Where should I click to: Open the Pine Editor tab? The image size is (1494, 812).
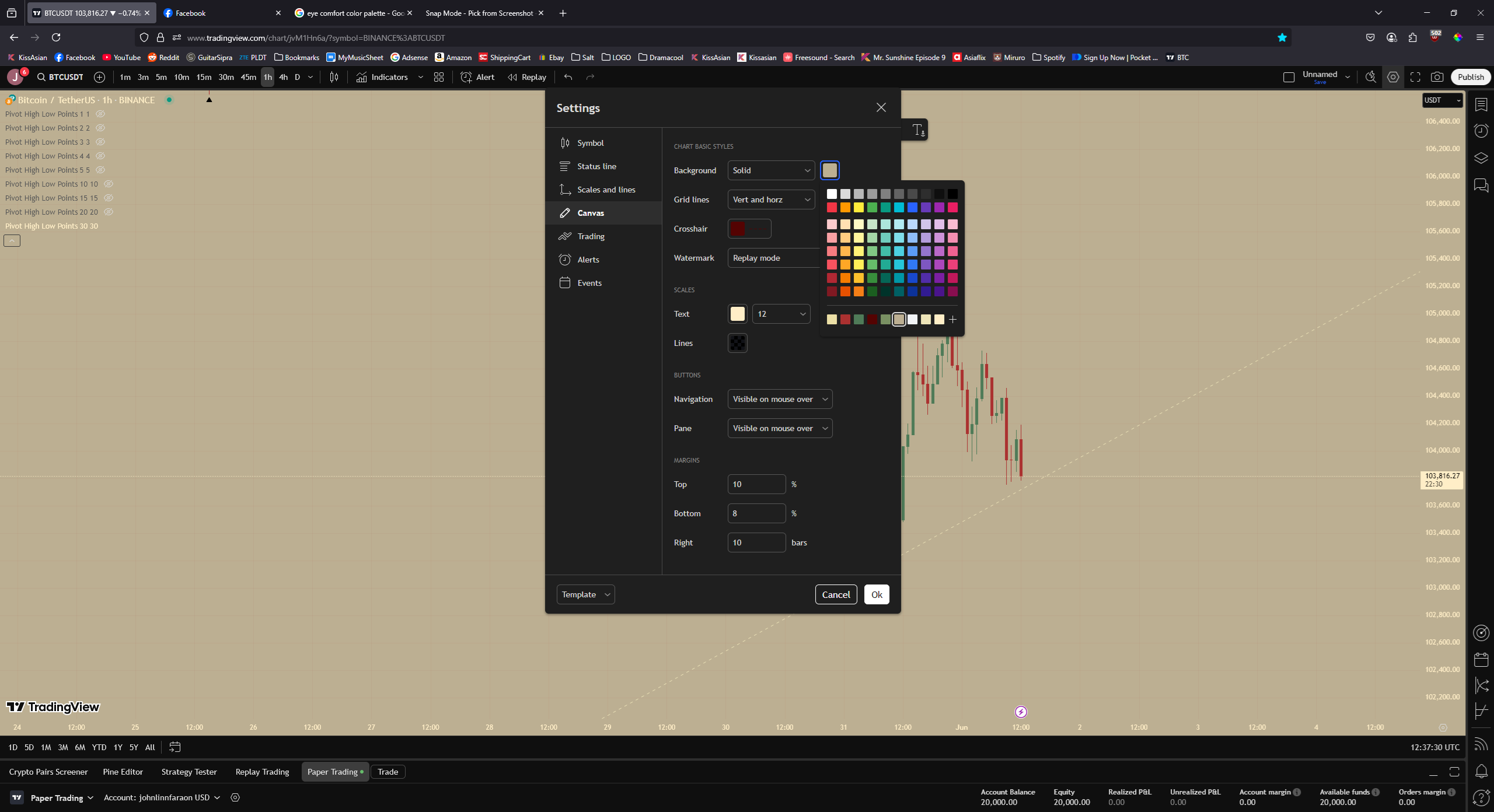coord(123,772)
